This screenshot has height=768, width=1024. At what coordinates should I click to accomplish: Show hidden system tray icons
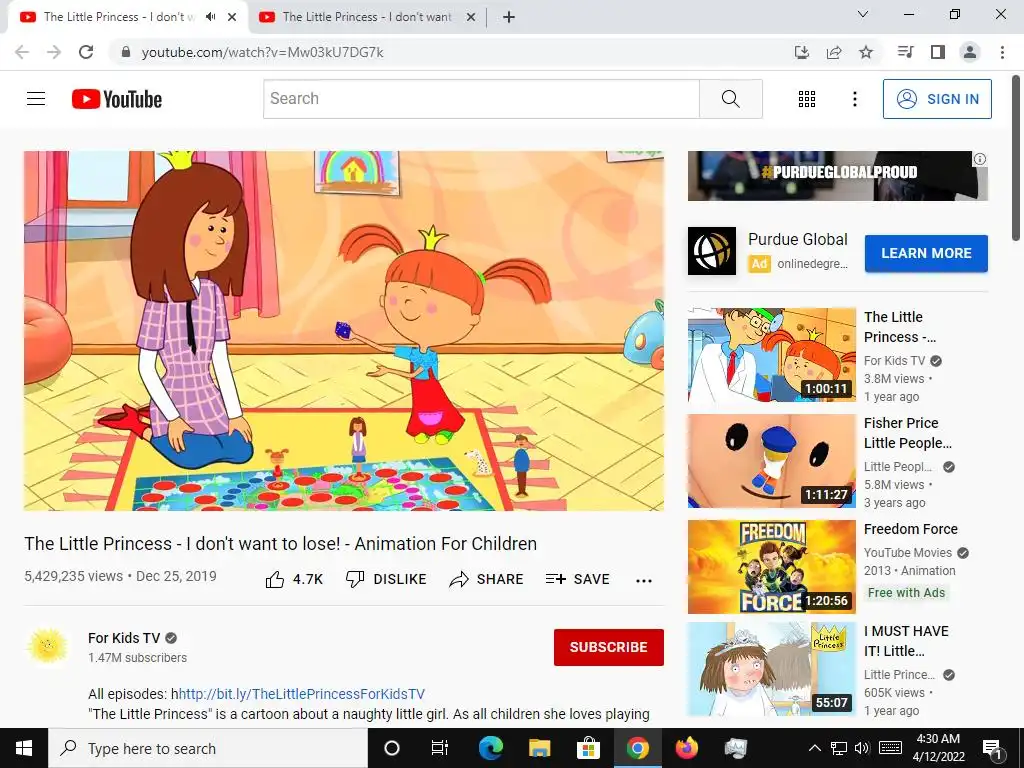pyautogui.click(x=814, y=748)
